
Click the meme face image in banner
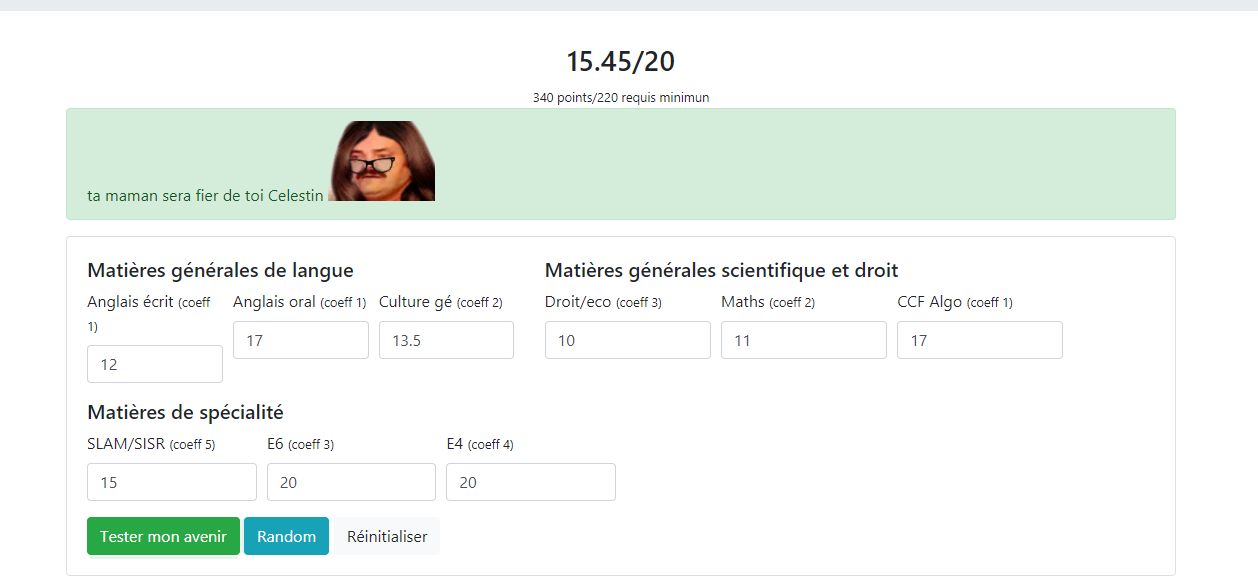382,161
